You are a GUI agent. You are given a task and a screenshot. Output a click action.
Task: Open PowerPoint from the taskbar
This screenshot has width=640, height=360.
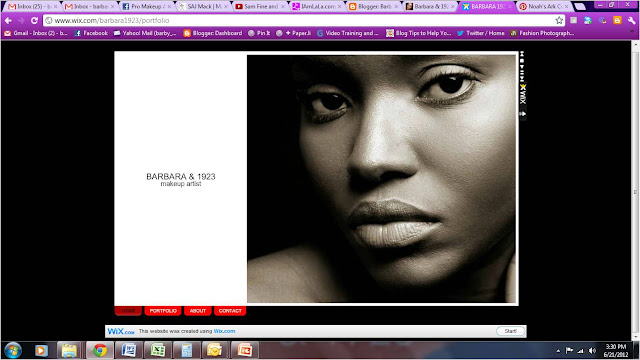tap(244, 350)
